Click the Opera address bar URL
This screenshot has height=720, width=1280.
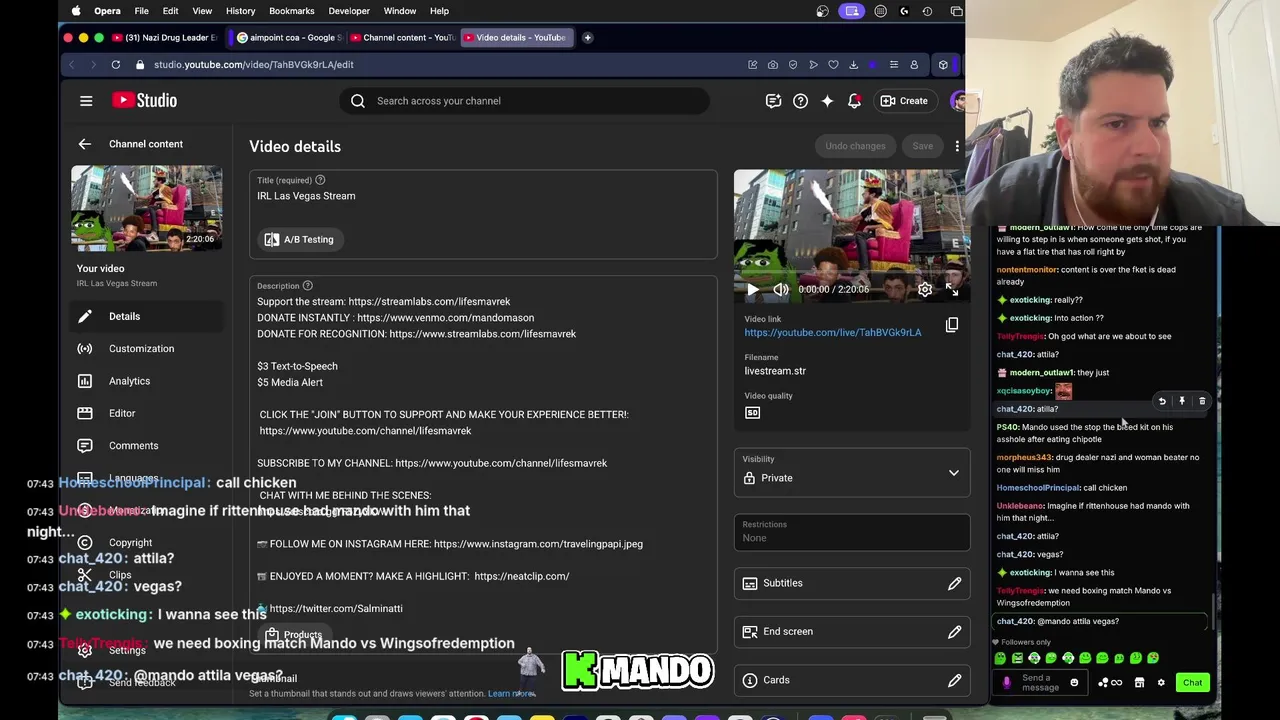254,64
